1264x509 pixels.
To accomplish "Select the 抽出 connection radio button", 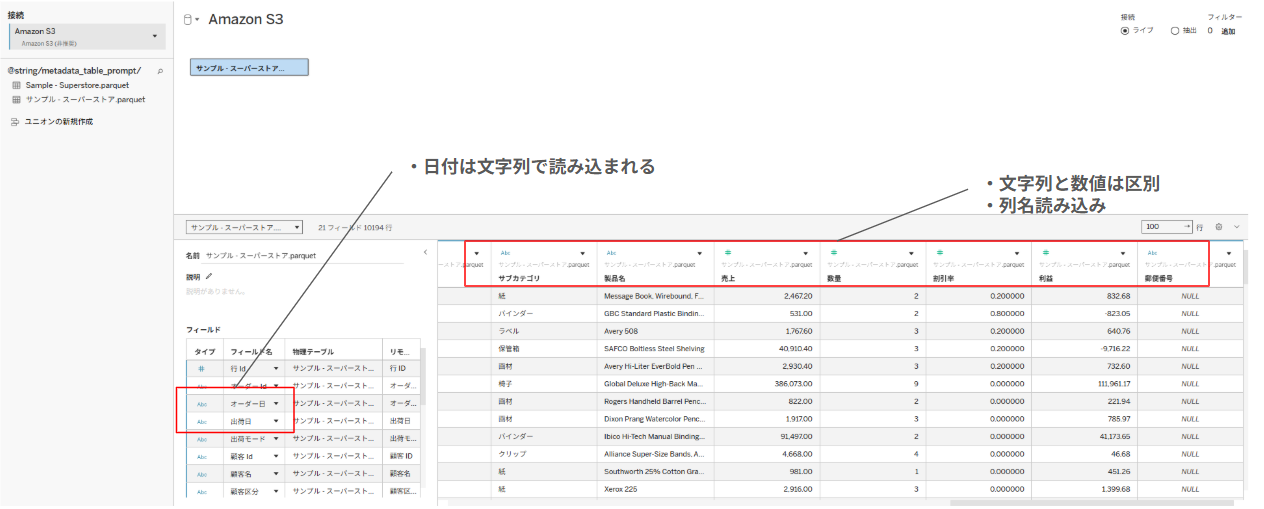I will 1174,31.
